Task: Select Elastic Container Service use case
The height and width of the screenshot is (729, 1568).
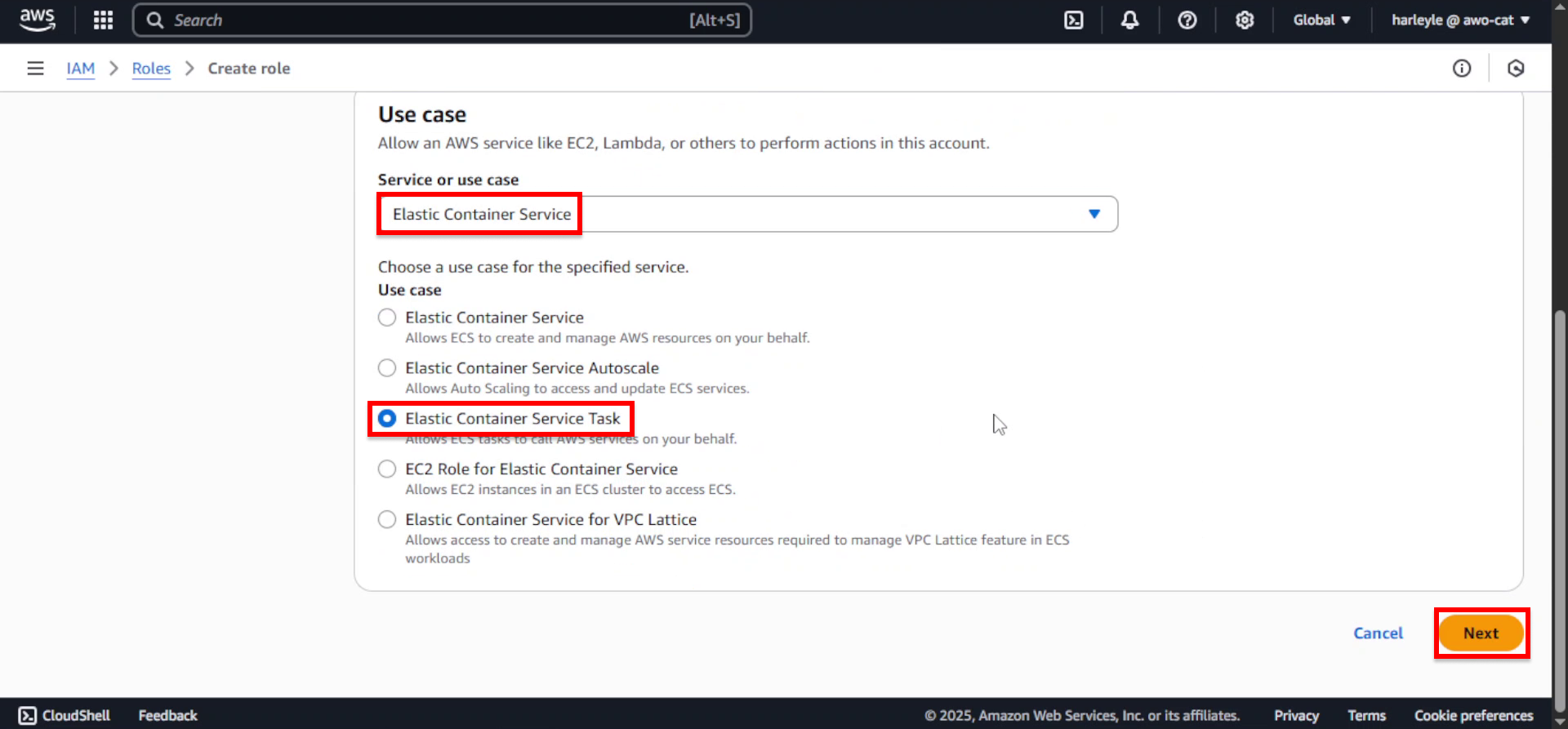Action: (387, 318)
